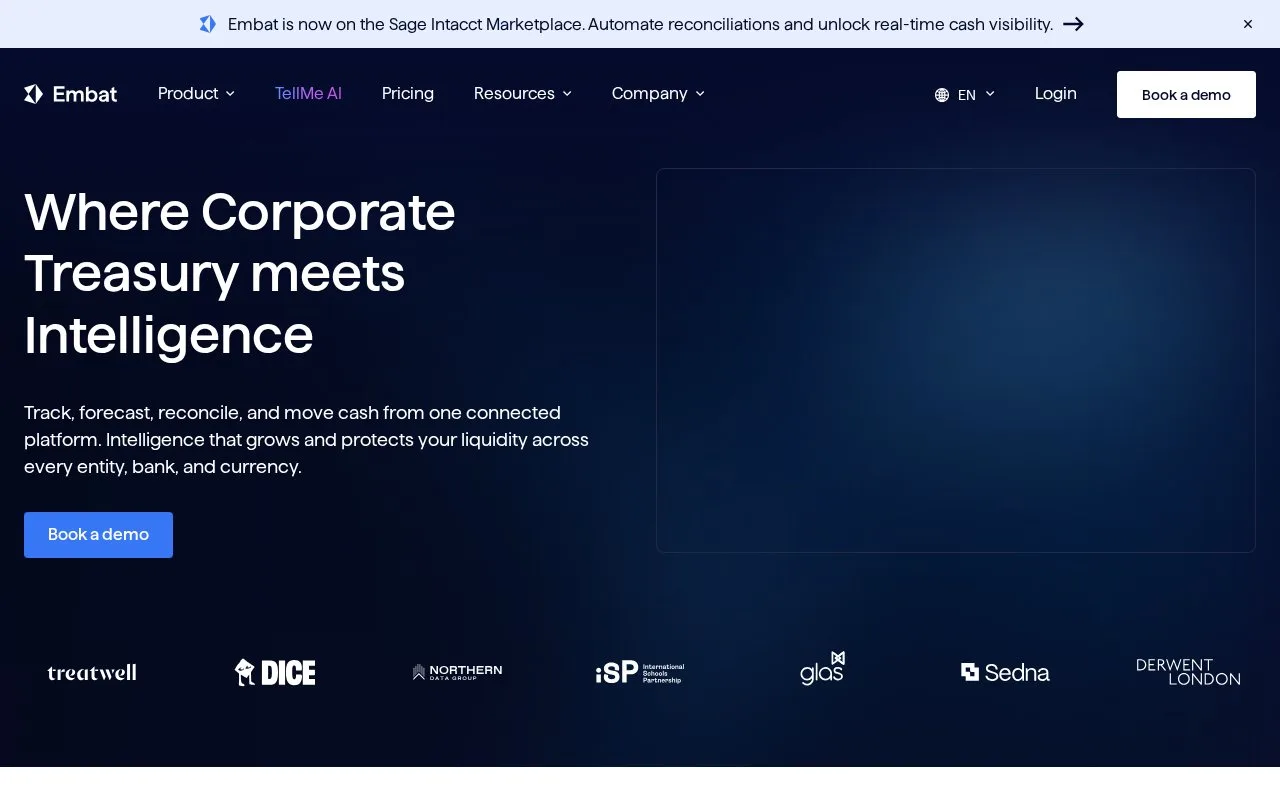Click the ISP International Schools Partnership logo
This screenshot has height=800, width=1280.
640,672
